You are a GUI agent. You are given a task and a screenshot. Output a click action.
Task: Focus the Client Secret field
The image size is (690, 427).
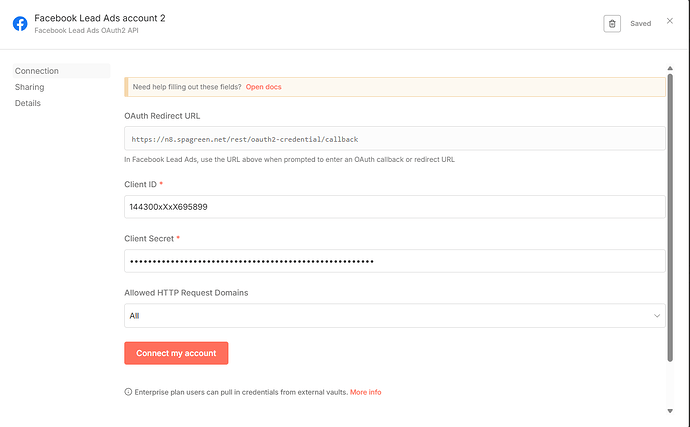click(394, 261)
